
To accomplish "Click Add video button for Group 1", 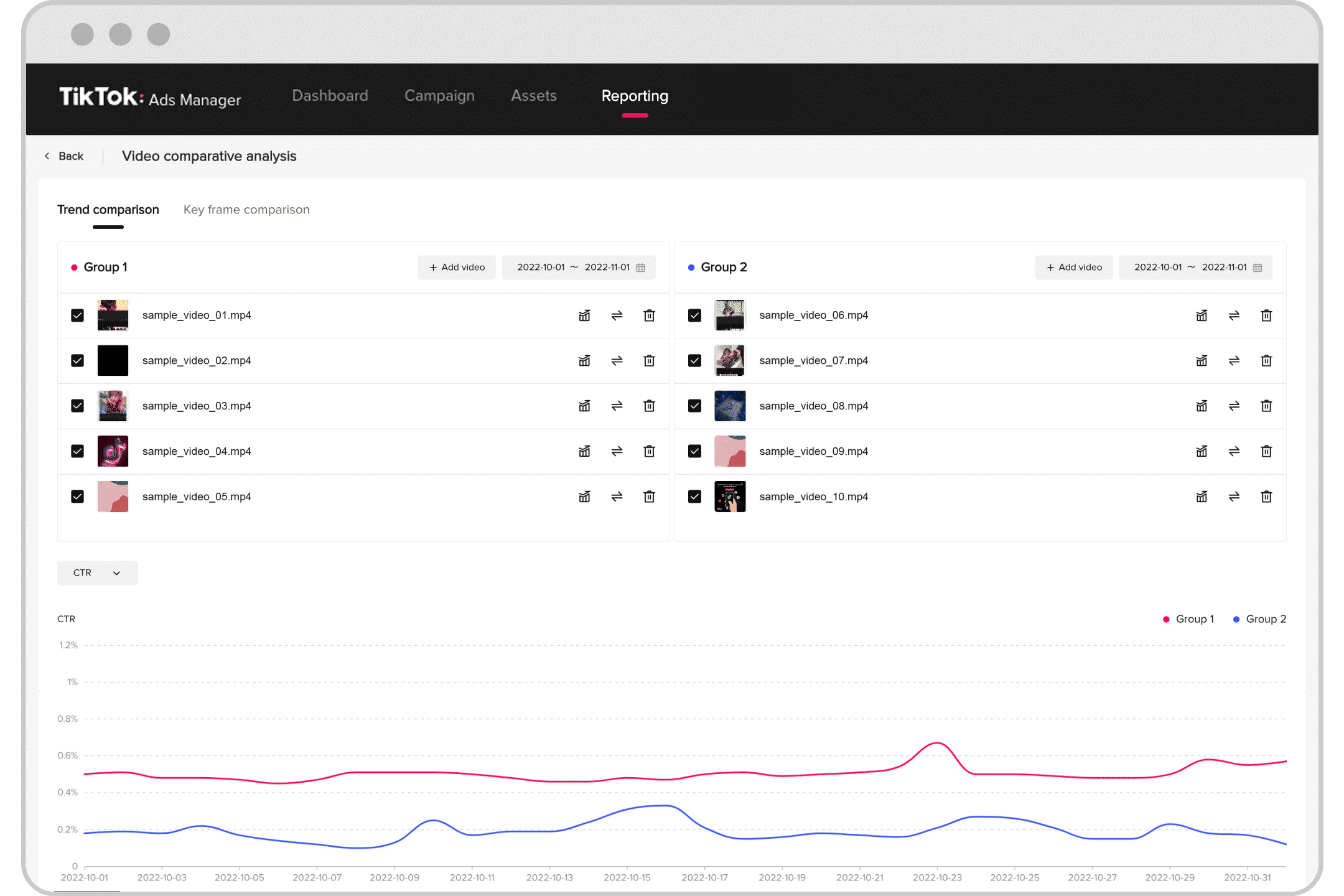I will click(x=455, y=267).
